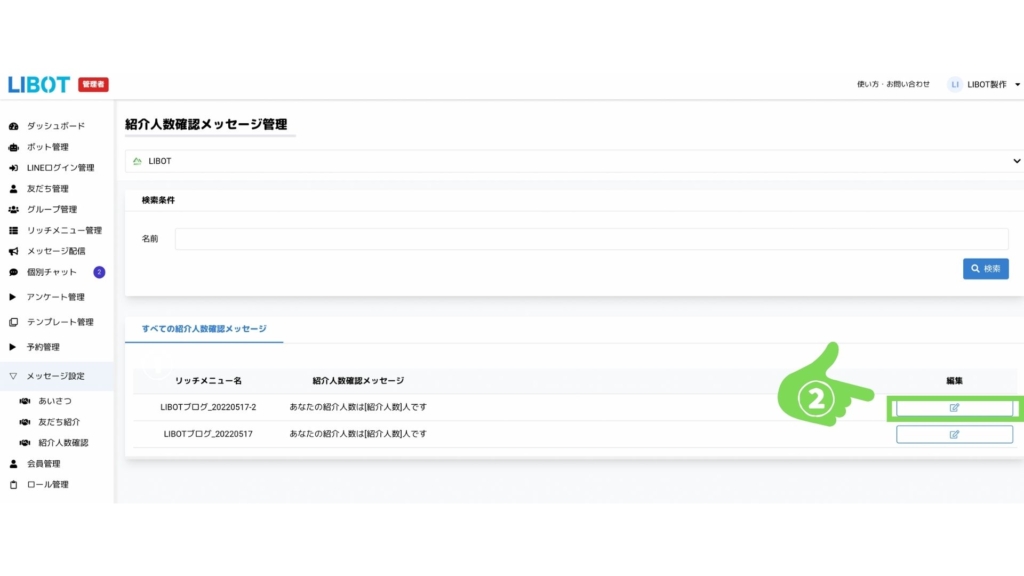Click the dashboard gauge icon in sidebar
The width and height of the screenshot is (1024, 576).
coord(13,126)
